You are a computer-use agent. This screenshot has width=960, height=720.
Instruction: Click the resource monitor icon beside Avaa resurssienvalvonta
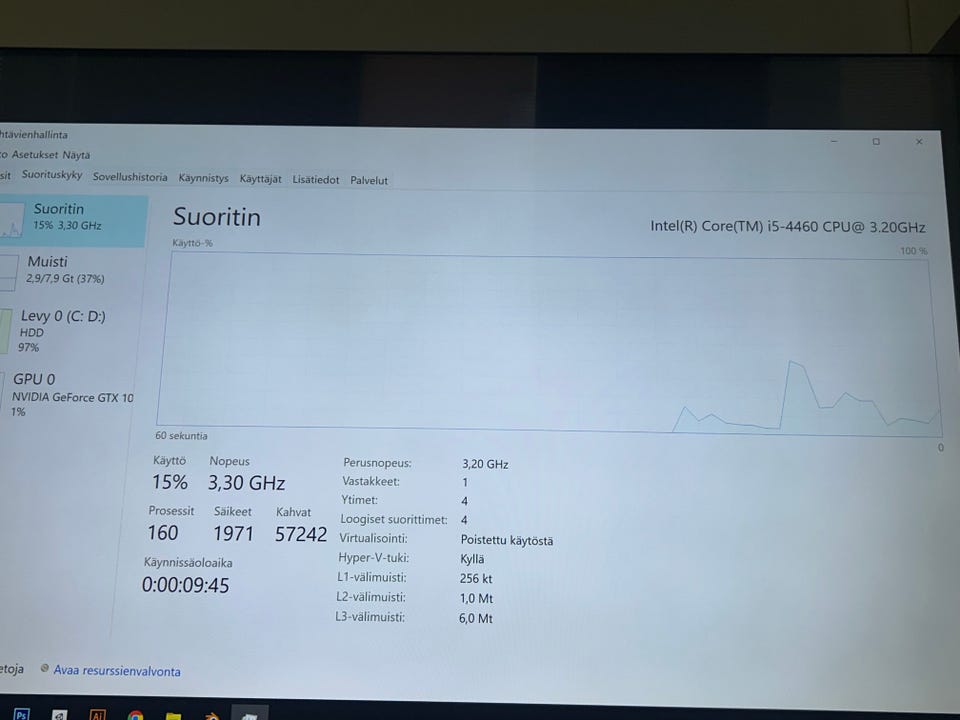tap(44, 668)
